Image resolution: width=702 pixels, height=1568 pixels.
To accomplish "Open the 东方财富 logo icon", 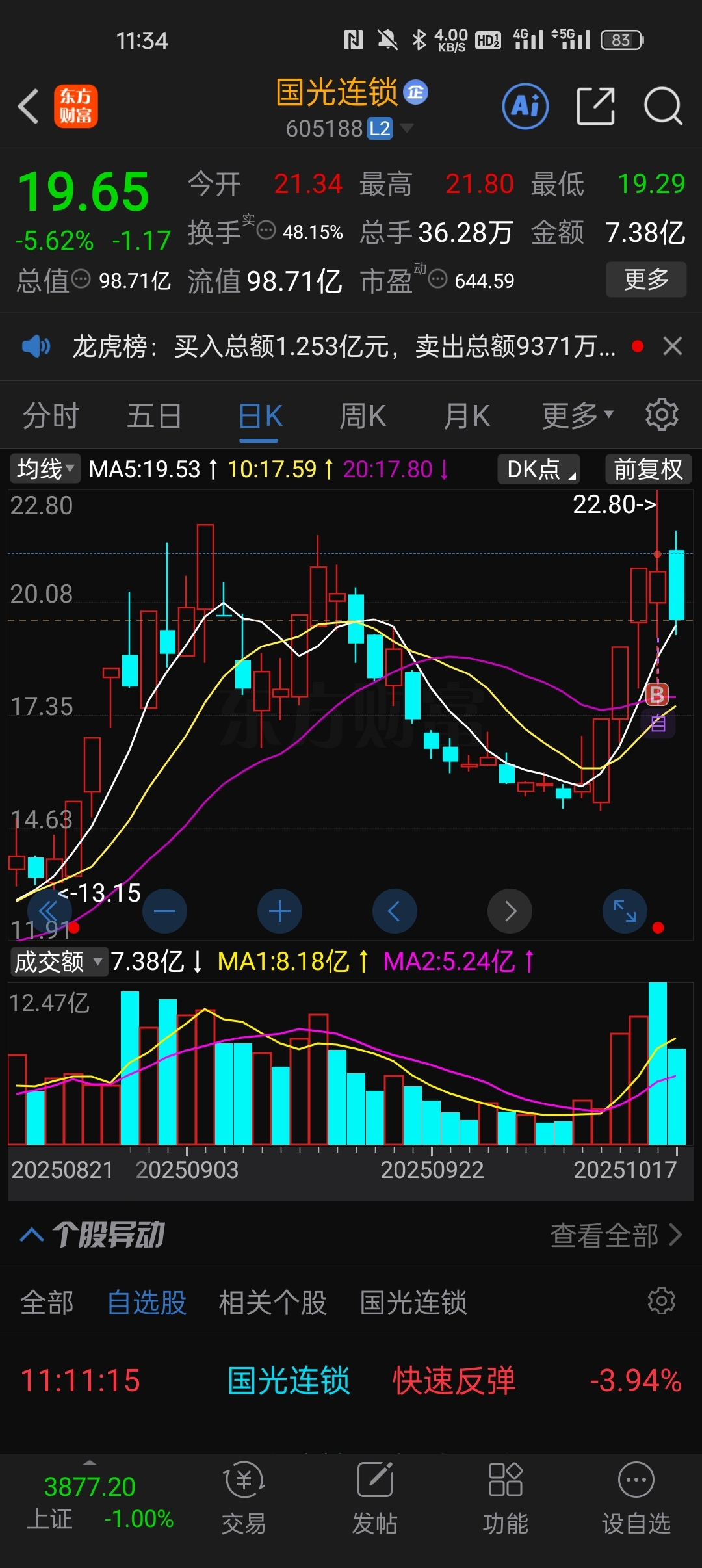I will click(76, 106).
